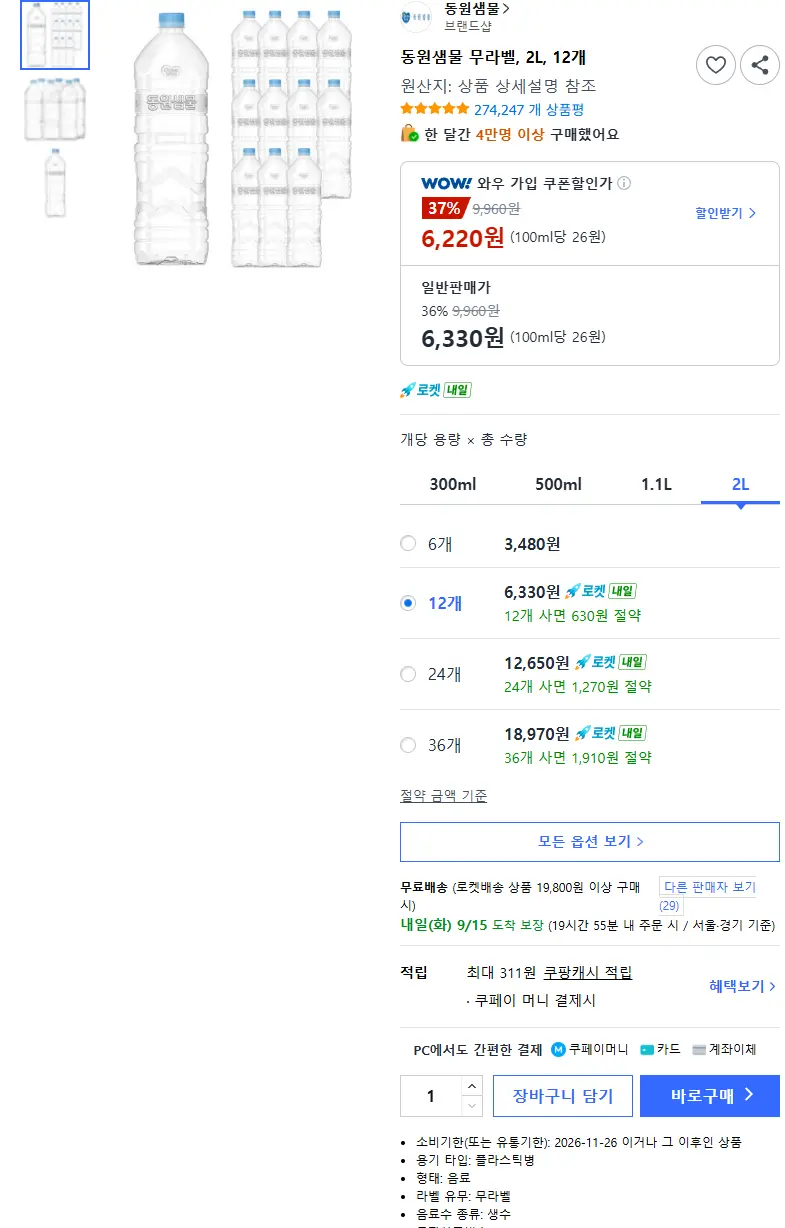Click the heart wishlist icon
The height and width of the screenshot is (1228, 785).
coord(715,65)
